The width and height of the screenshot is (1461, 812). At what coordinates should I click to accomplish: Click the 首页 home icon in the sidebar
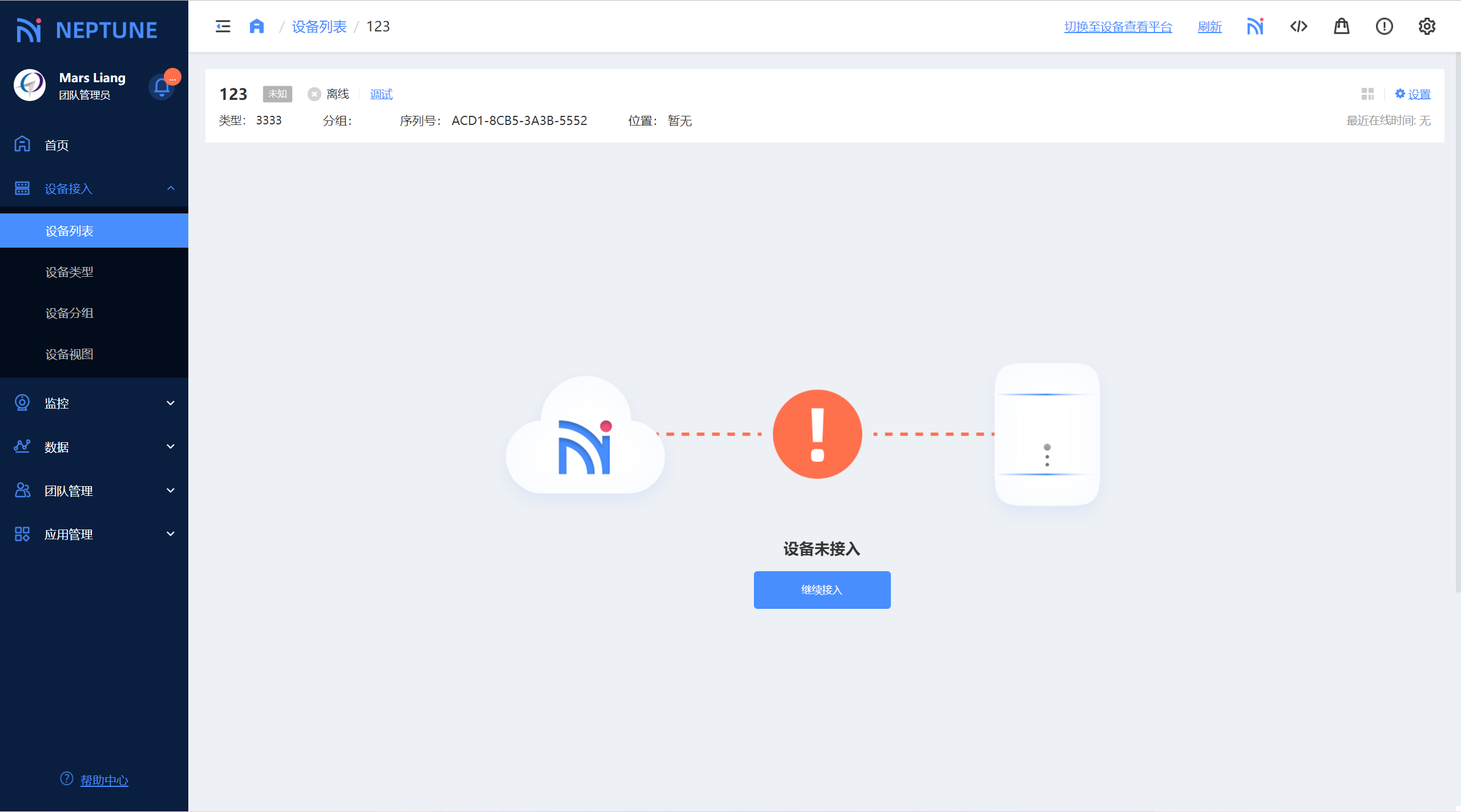[22, 144]
